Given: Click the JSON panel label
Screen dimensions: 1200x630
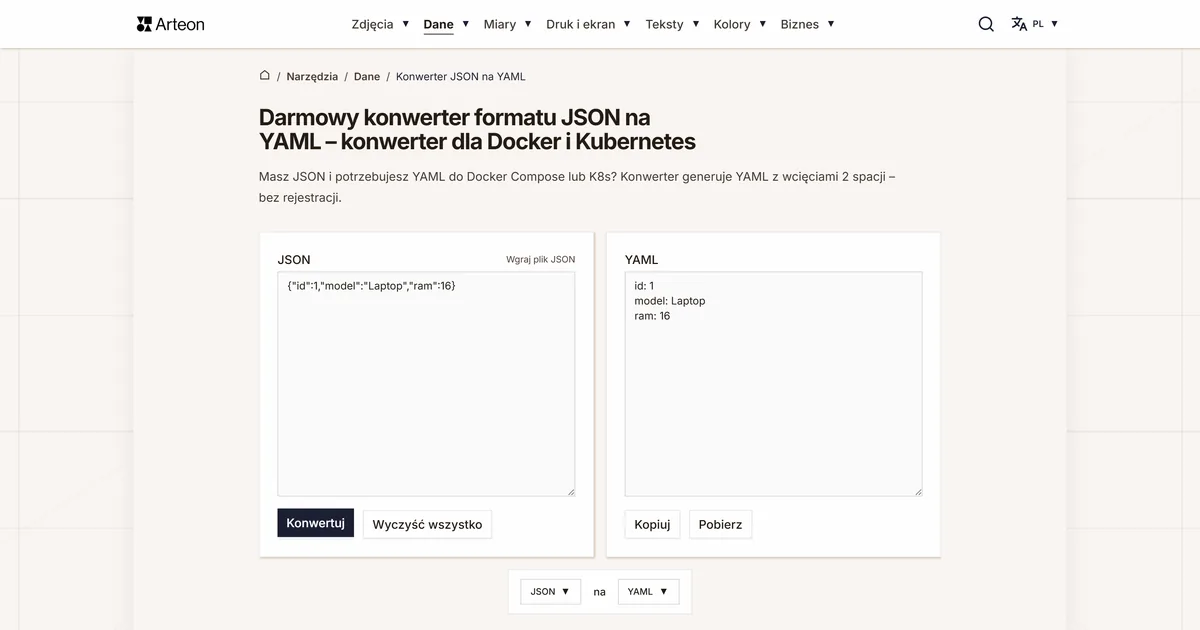Looking at the screenshot, I should click(294, 259).
